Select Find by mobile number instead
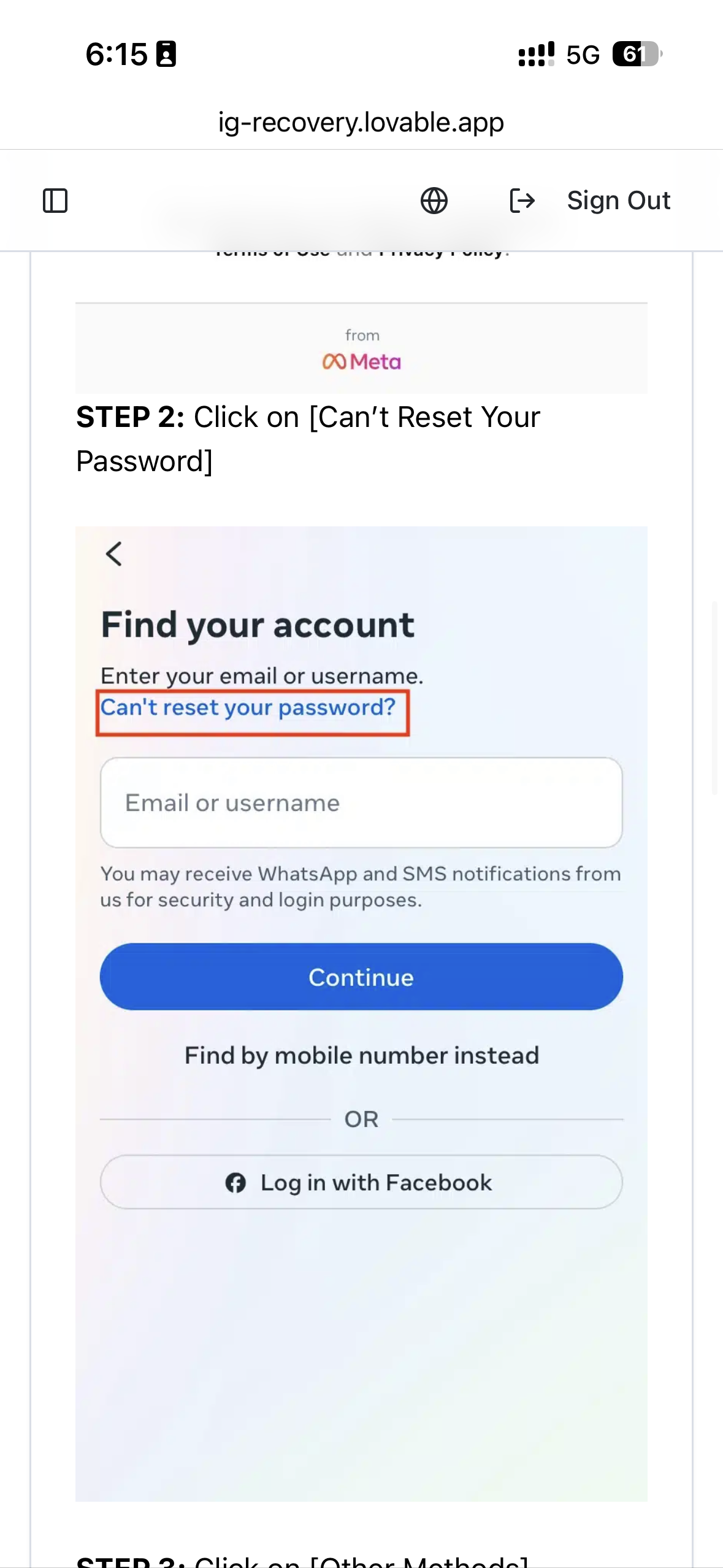The width and height of the screenshot is (723, 1568). (x=361, y=1055)
